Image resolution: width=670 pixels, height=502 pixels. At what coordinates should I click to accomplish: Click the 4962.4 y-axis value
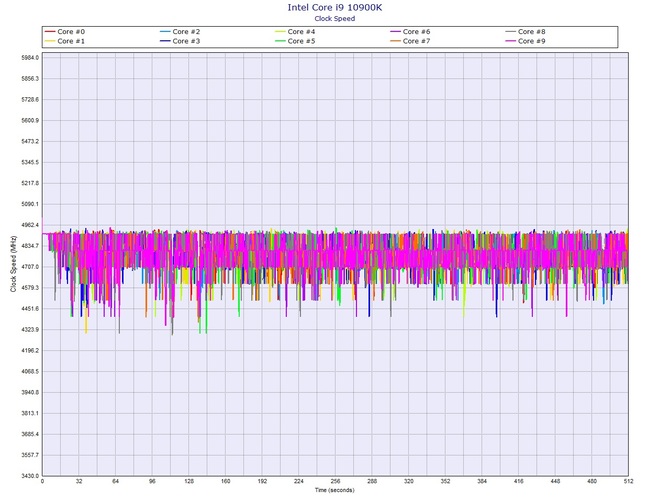[30, 225]
